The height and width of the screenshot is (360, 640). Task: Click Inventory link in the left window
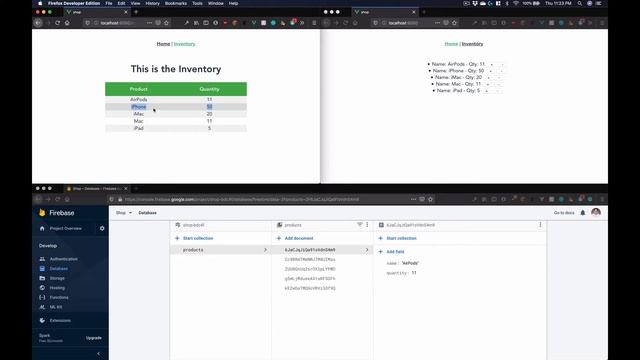coord(184,44)
